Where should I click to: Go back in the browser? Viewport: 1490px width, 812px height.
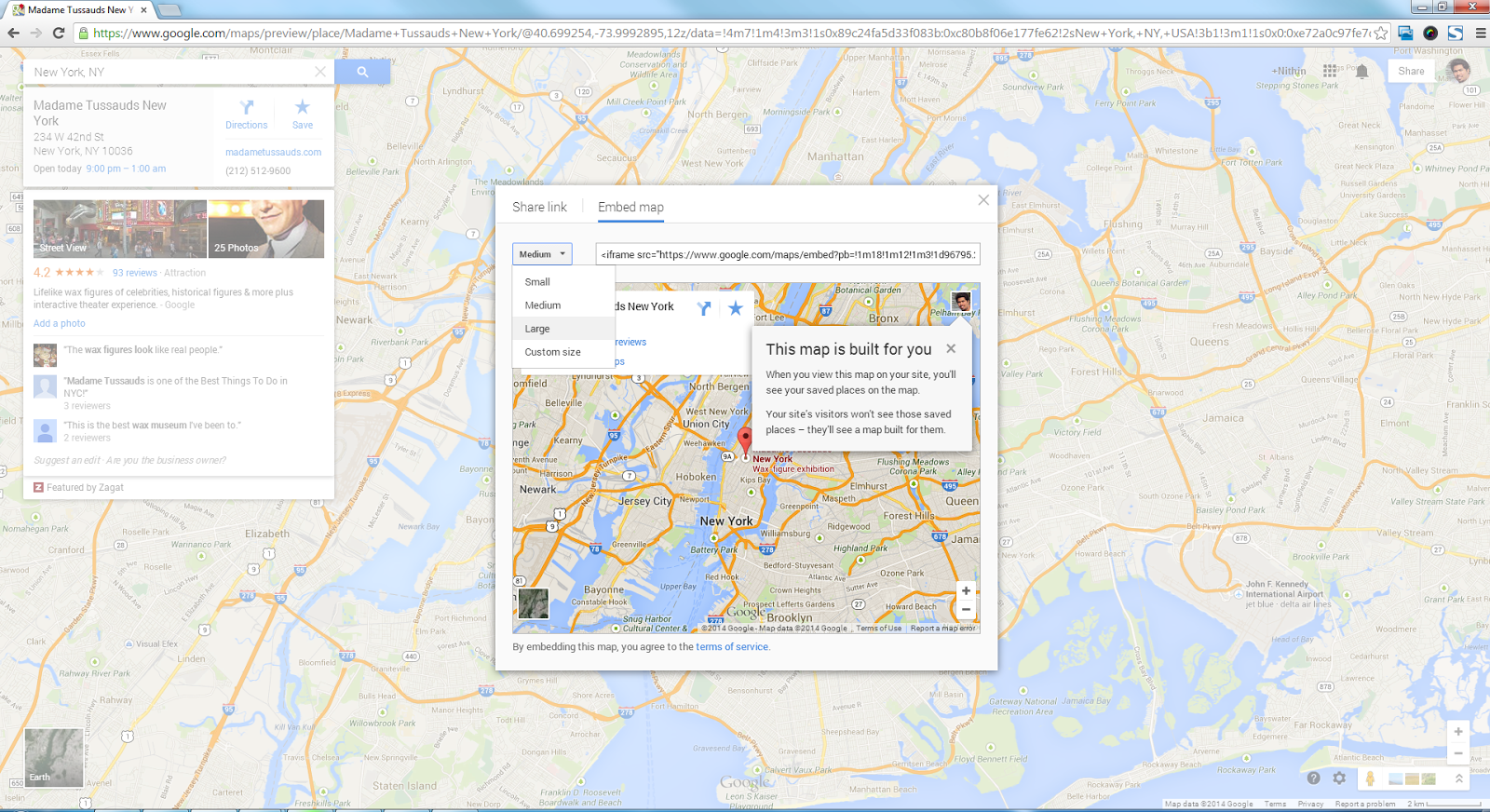(x=13, y=33)
